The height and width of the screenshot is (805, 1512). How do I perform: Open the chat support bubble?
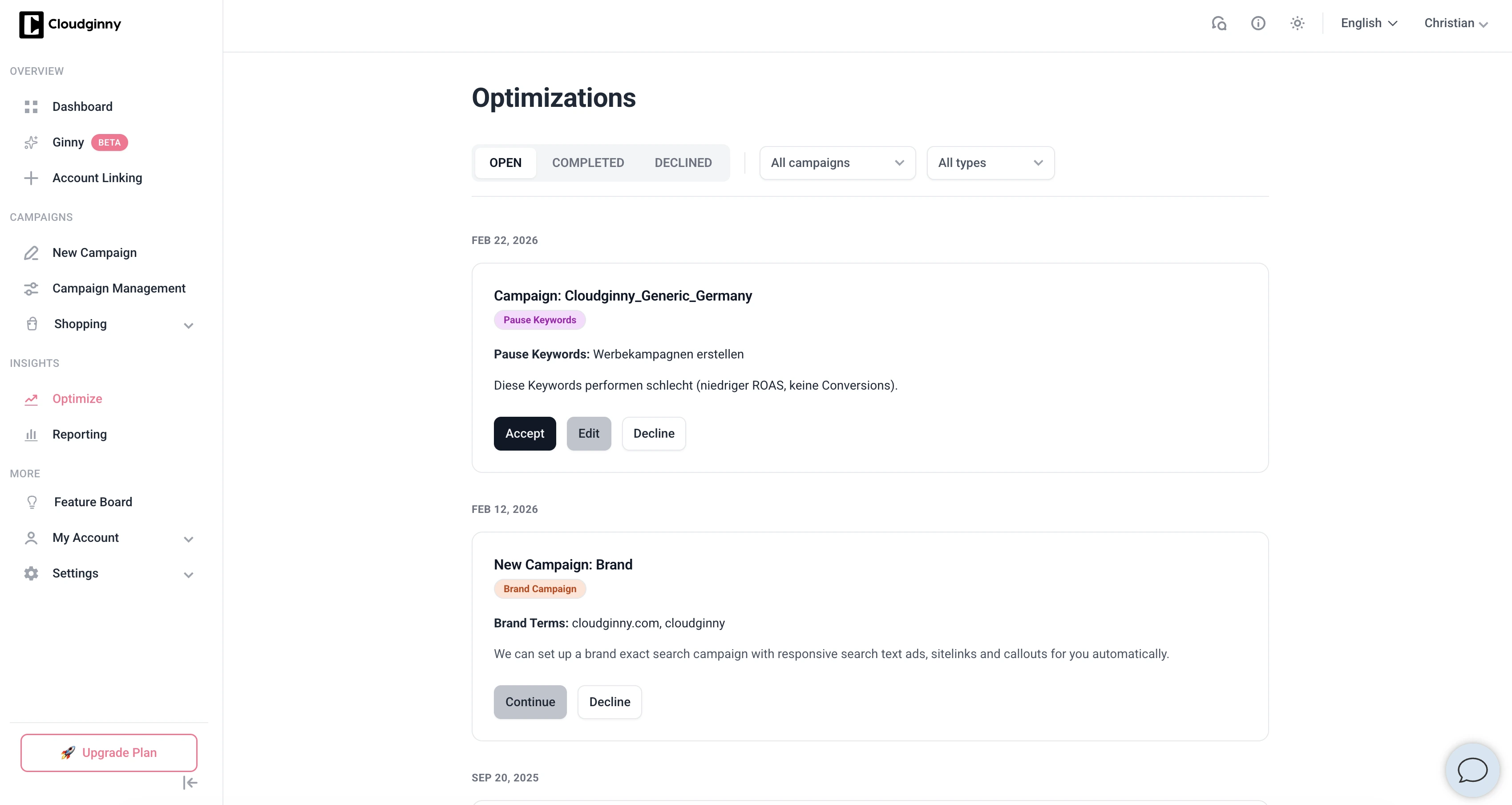(x=1472, y=770)
